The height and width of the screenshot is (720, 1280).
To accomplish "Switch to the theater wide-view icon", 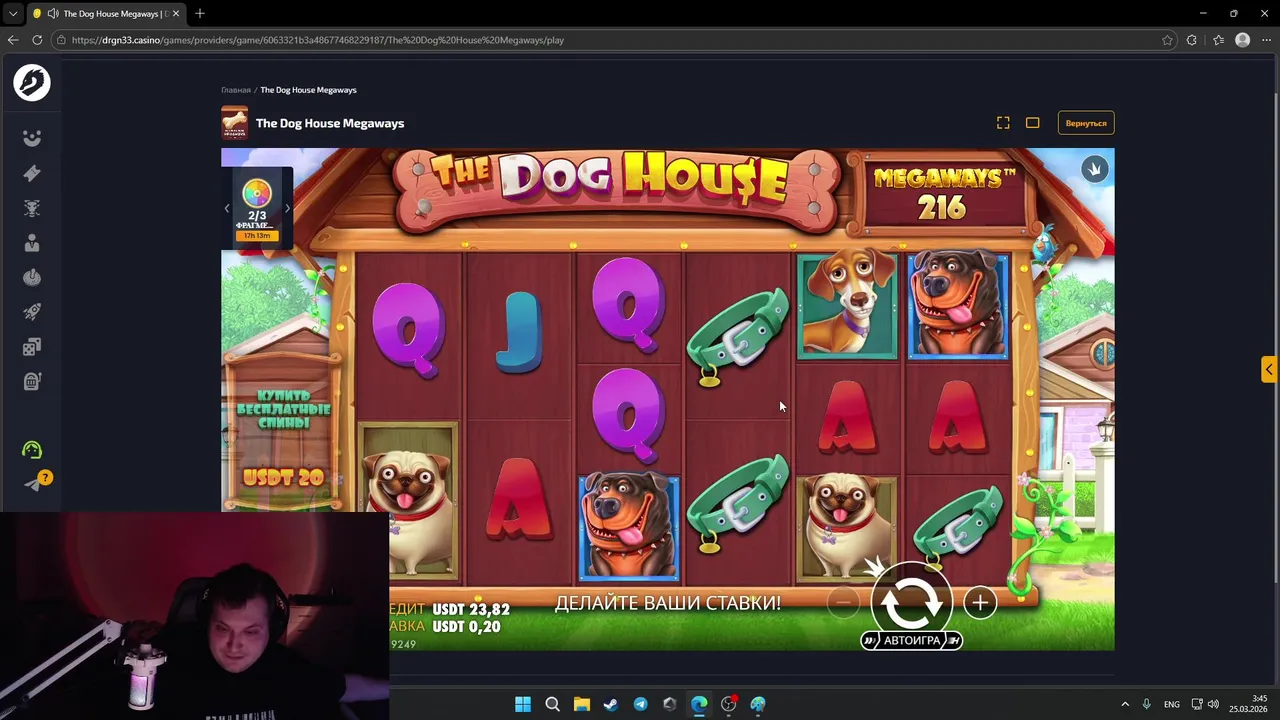I will coord(1032,123).
